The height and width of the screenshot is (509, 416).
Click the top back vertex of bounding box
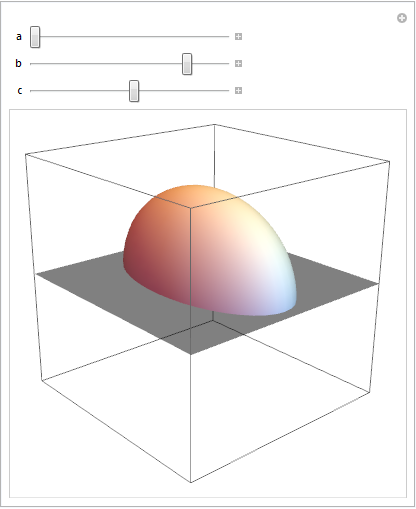click(214, 124)
